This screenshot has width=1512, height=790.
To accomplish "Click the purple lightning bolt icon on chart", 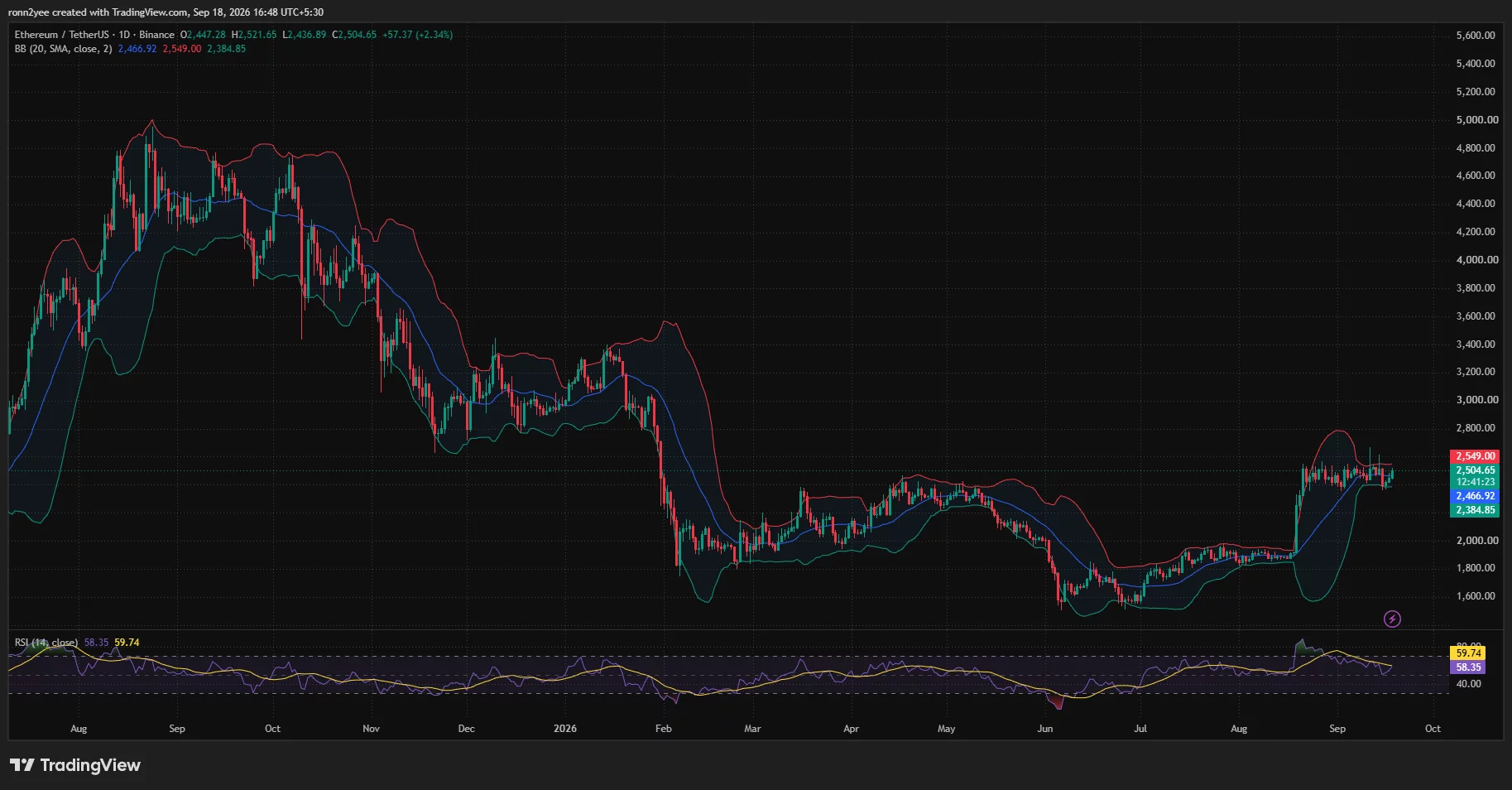I will tap(1392, 619).
